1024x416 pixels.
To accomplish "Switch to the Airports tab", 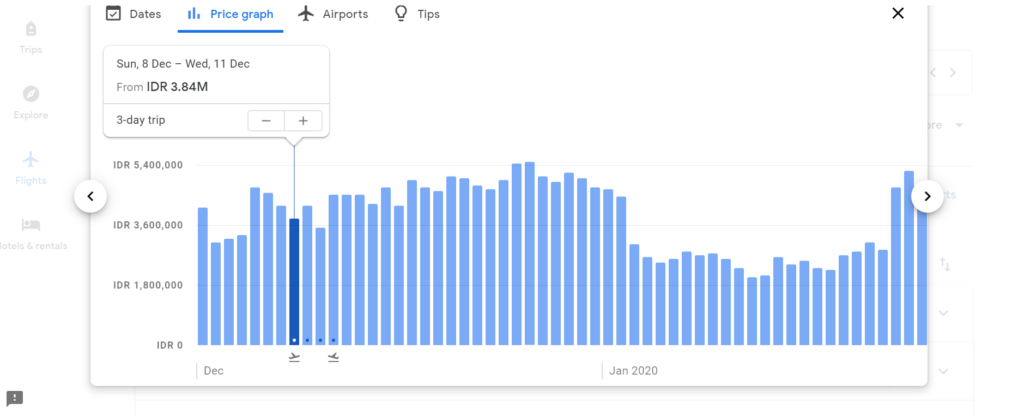I will (x=333, y=14).
